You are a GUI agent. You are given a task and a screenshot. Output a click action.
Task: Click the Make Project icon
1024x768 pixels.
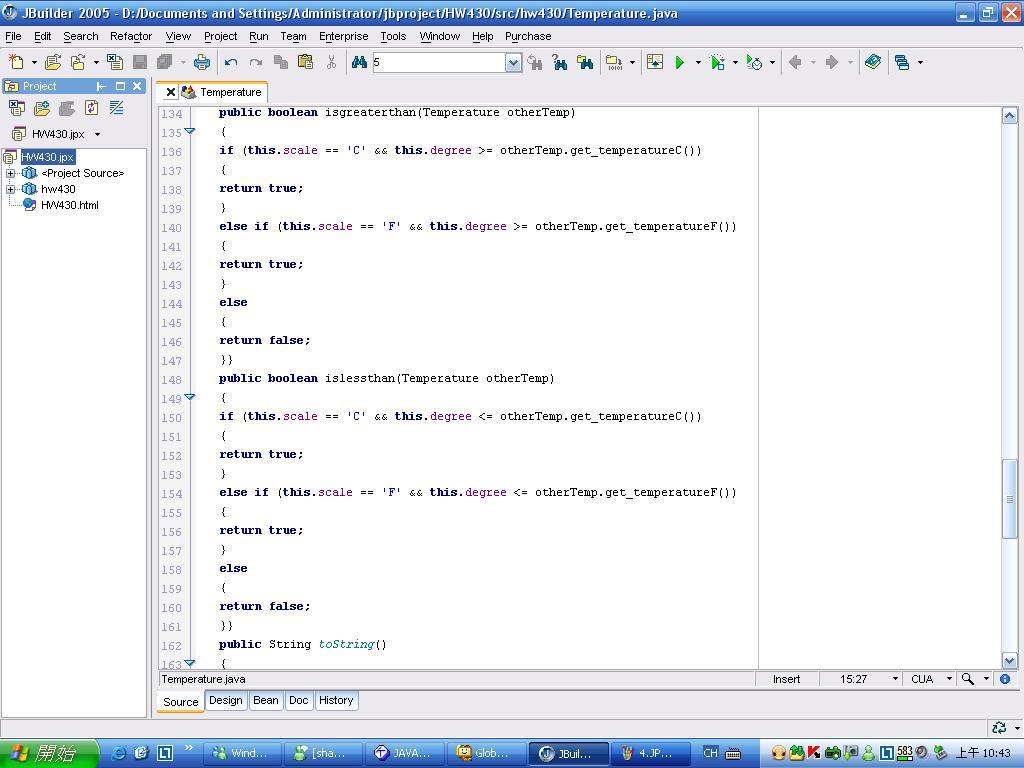click(x=614, y=62)
